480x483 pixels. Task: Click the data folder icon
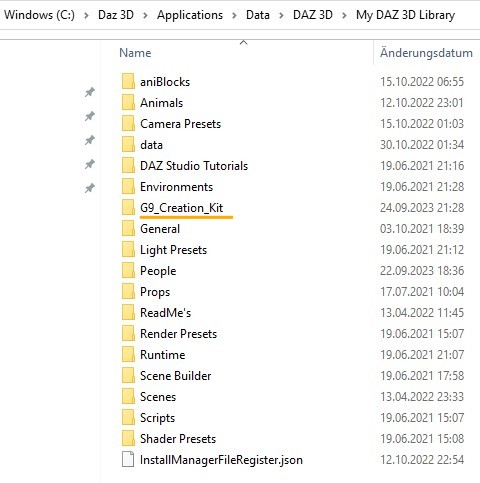[x=128, y=145]
